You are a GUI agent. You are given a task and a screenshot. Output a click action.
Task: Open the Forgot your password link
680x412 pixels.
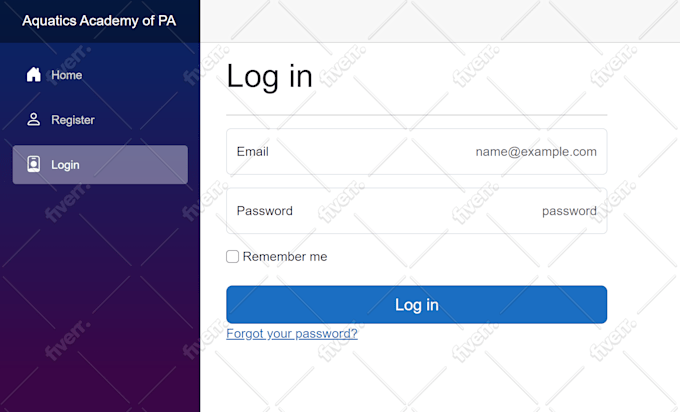[x=292, y=334]
